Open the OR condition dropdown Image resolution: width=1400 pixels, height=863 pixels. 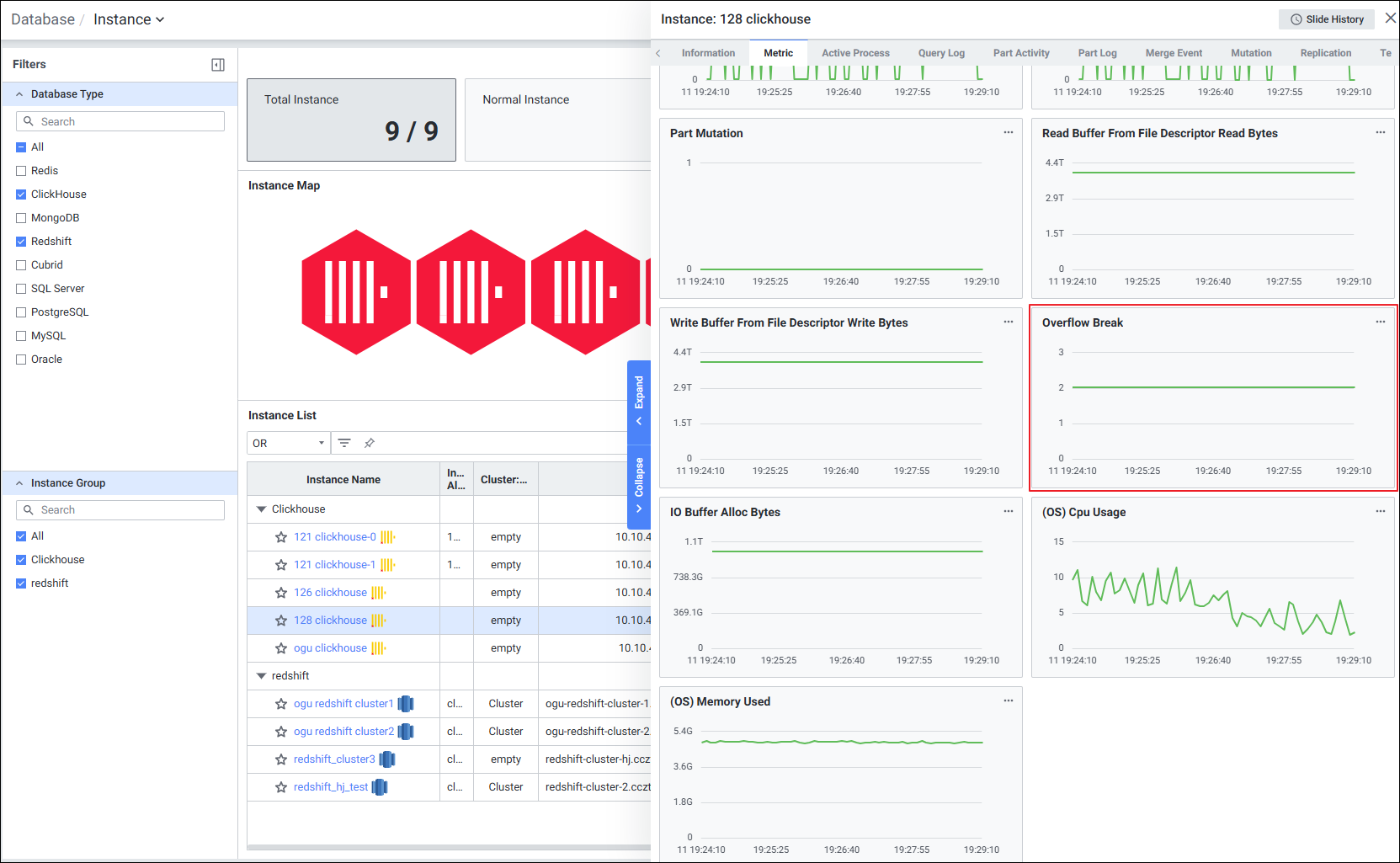pyautogui.click(x=288, y=443)
